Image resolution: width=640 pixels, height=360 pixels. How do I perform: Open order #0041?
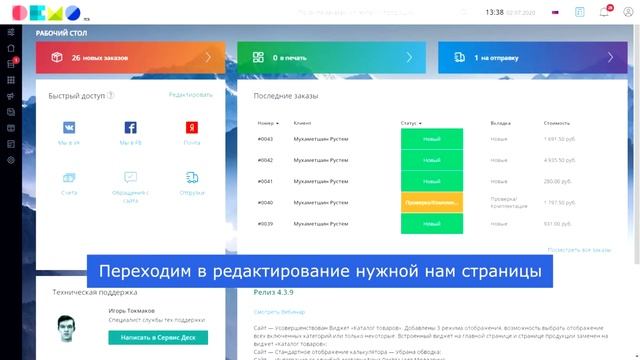(265, 181)
